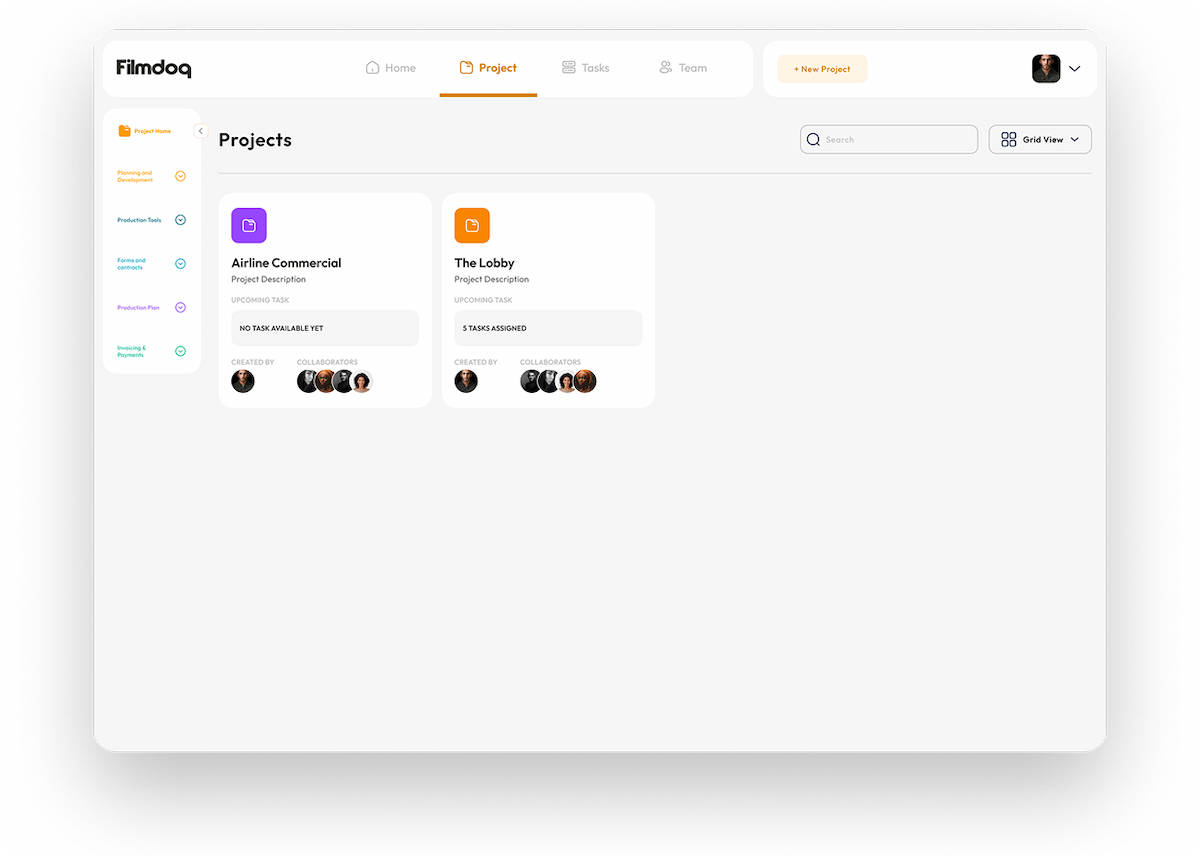
Task: Click the 5 Tasks Assigned box
Action: pyautogui.click(x=548, y=328)
